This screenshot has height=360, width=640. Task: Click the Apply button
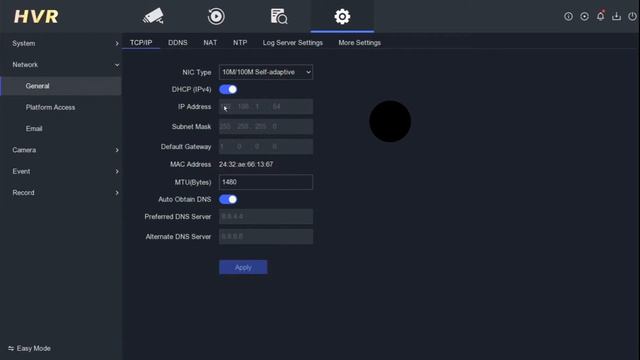click(243, 267)
